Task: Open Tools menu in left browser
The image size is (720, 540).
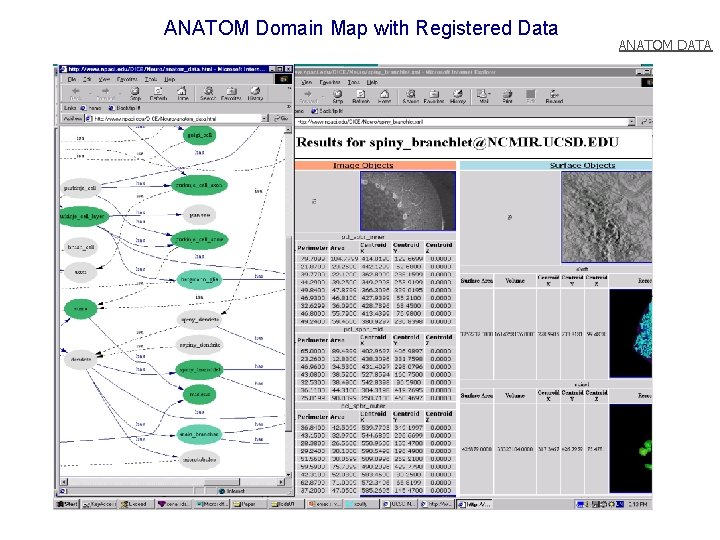Action: point(151,79)
